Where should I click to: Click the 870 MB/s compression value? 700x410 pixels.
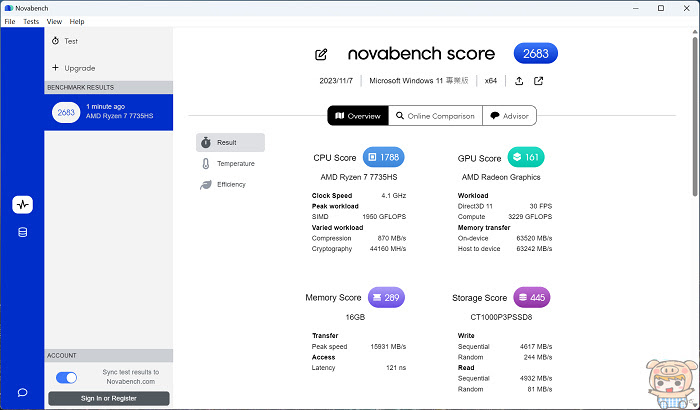click(x=392, y=238)
